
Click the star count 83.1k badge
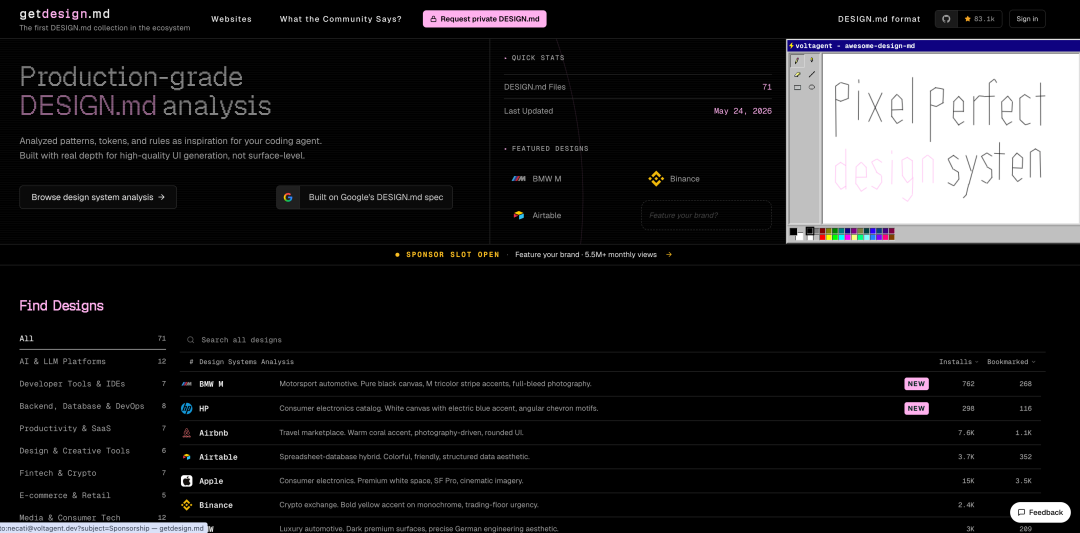(x=979, y=19)
